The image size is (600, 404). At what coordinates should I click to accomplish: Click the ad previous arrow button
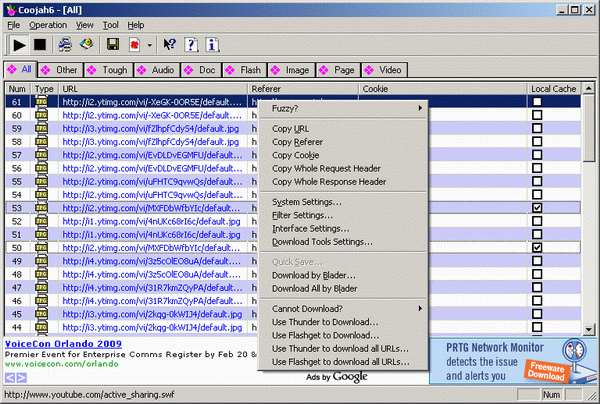point(10,378)
